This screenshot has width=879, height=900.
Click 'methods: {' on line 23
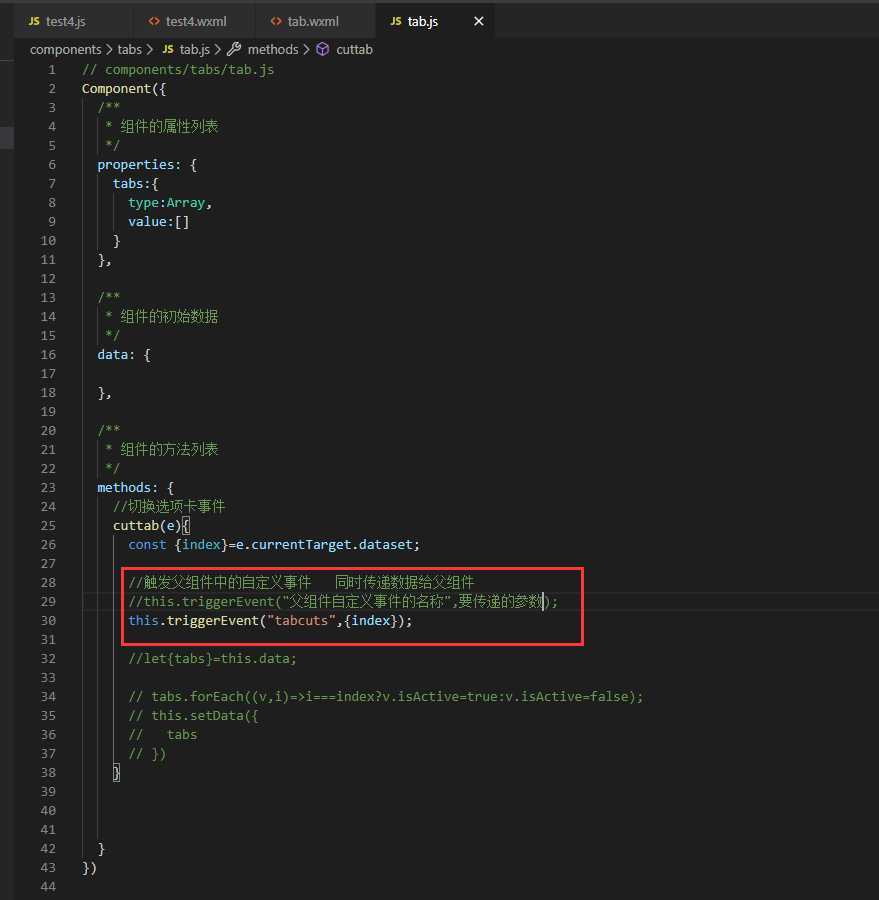135,487
